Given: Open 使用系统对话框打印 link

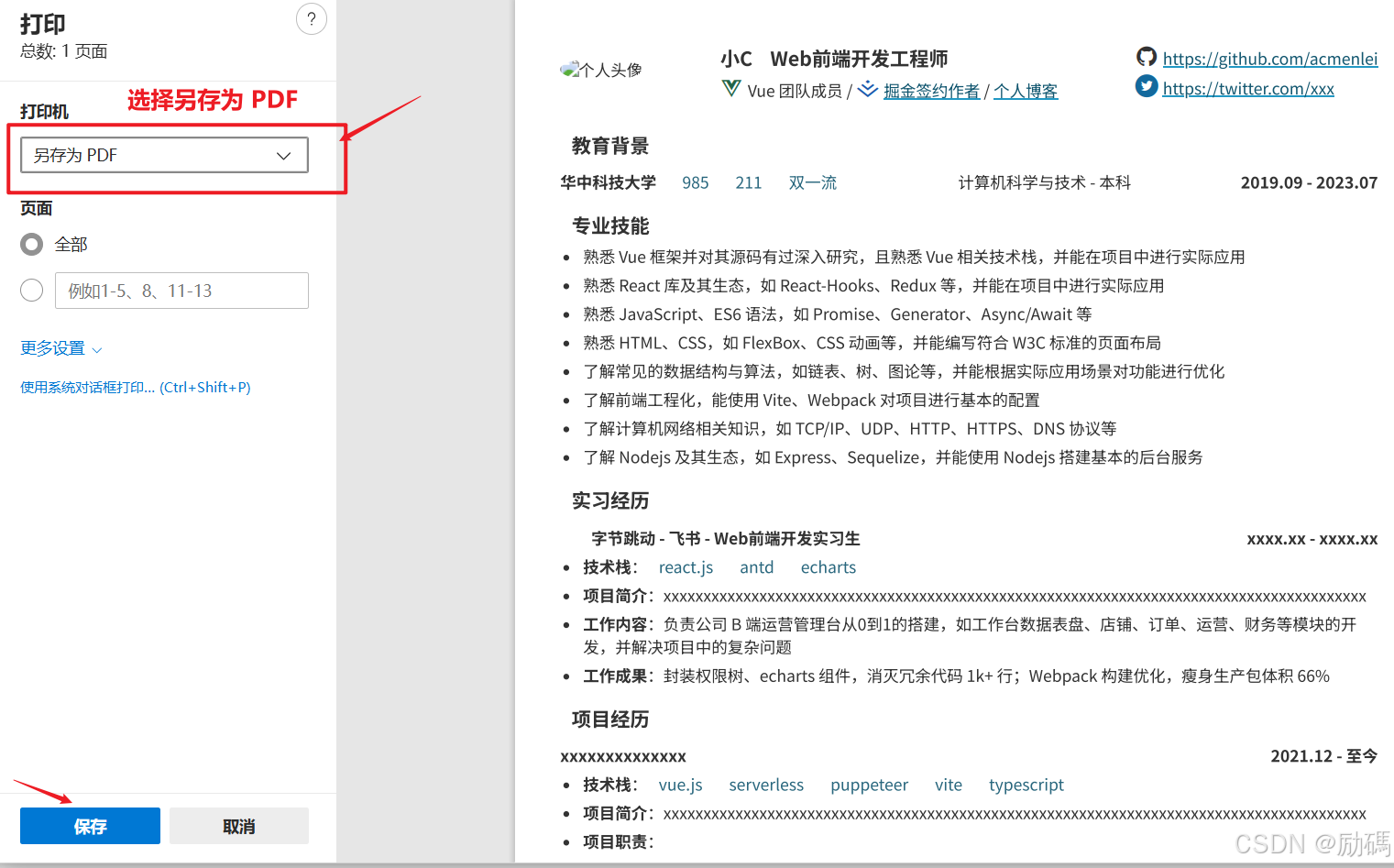Looking at the screenshot, I should tap(136, 387).
